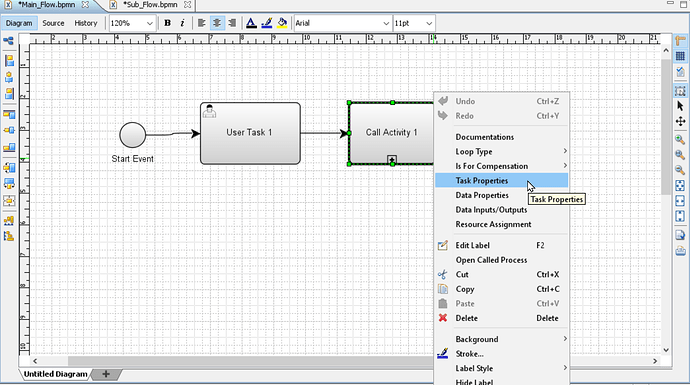The width and height of the screenshot is (690, 385).
Task: Select Data Properties in context menu
Action: 502,195
